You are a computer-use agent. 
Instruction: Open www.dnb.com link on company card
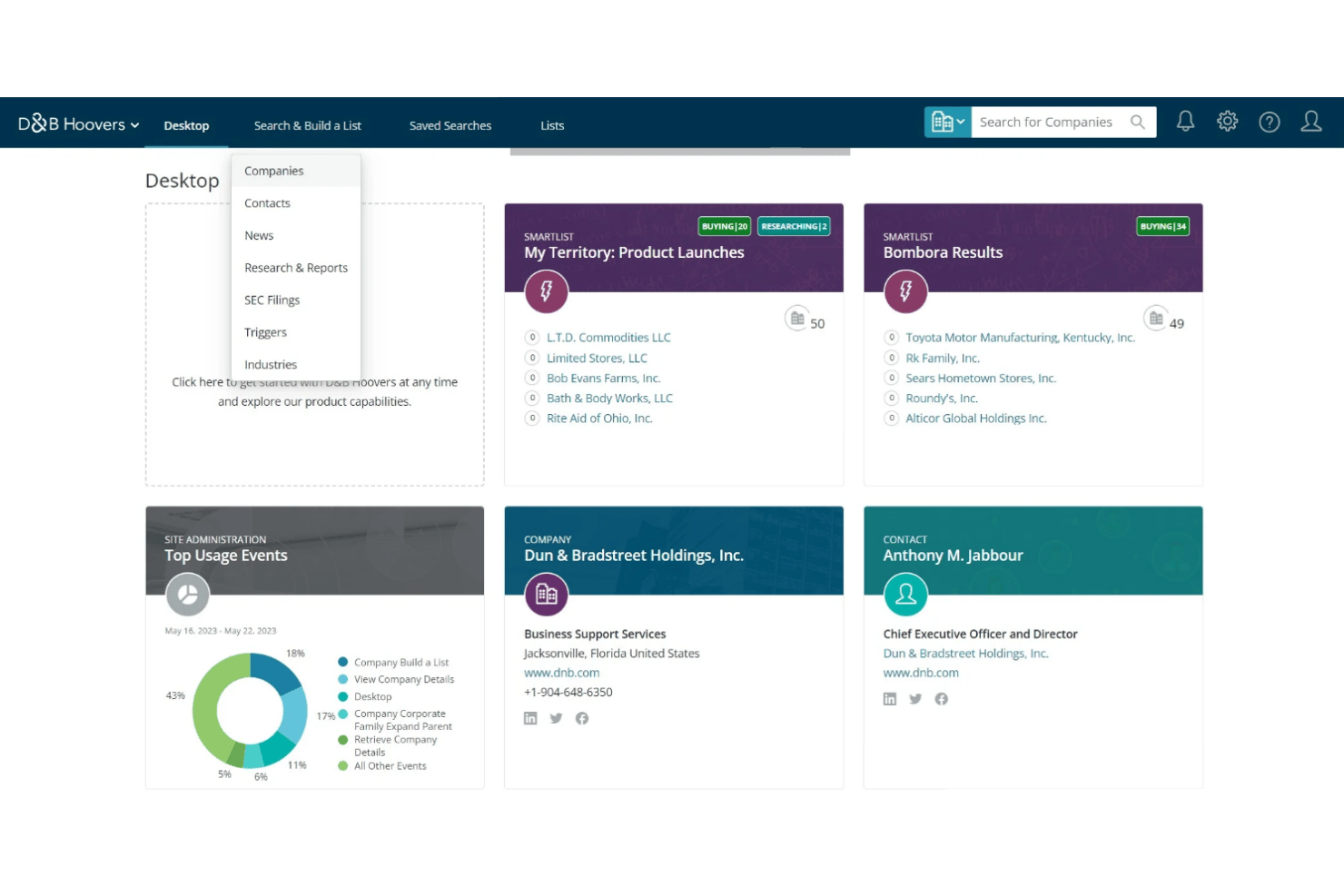(x=561, y=673)
